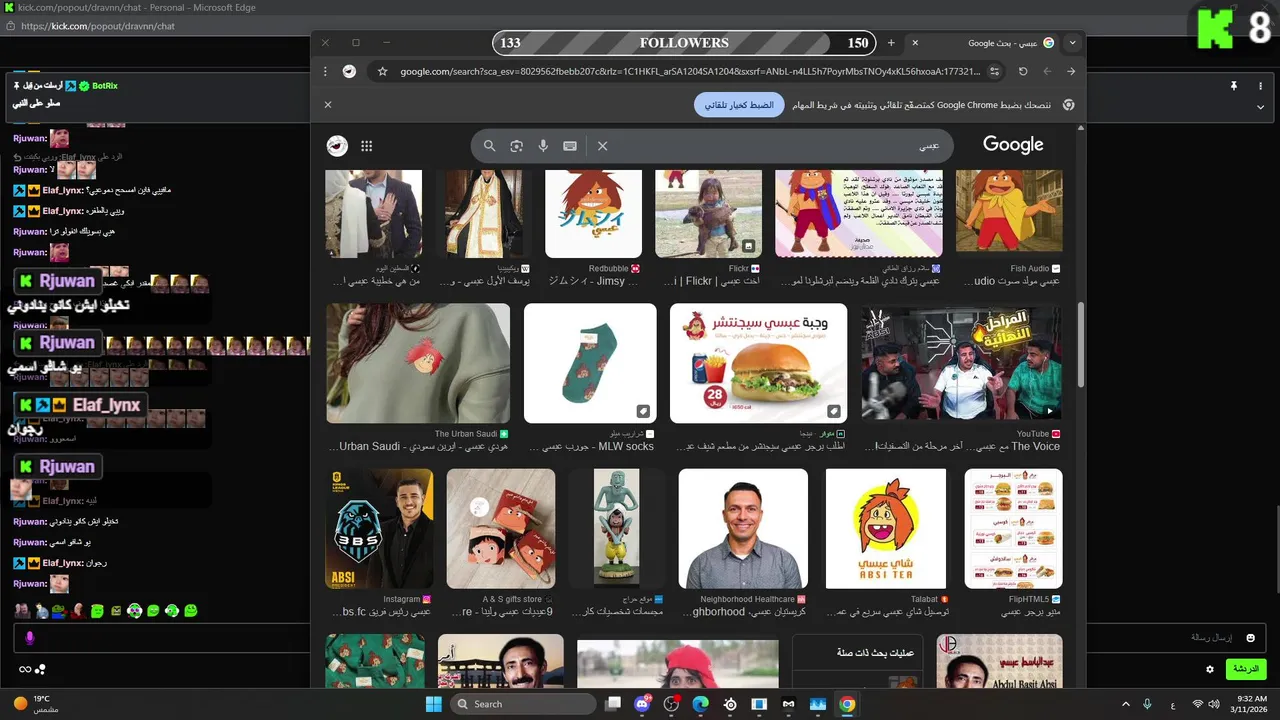Open the Google apps grid icon

pyautogui.click(x=366, y=146)
